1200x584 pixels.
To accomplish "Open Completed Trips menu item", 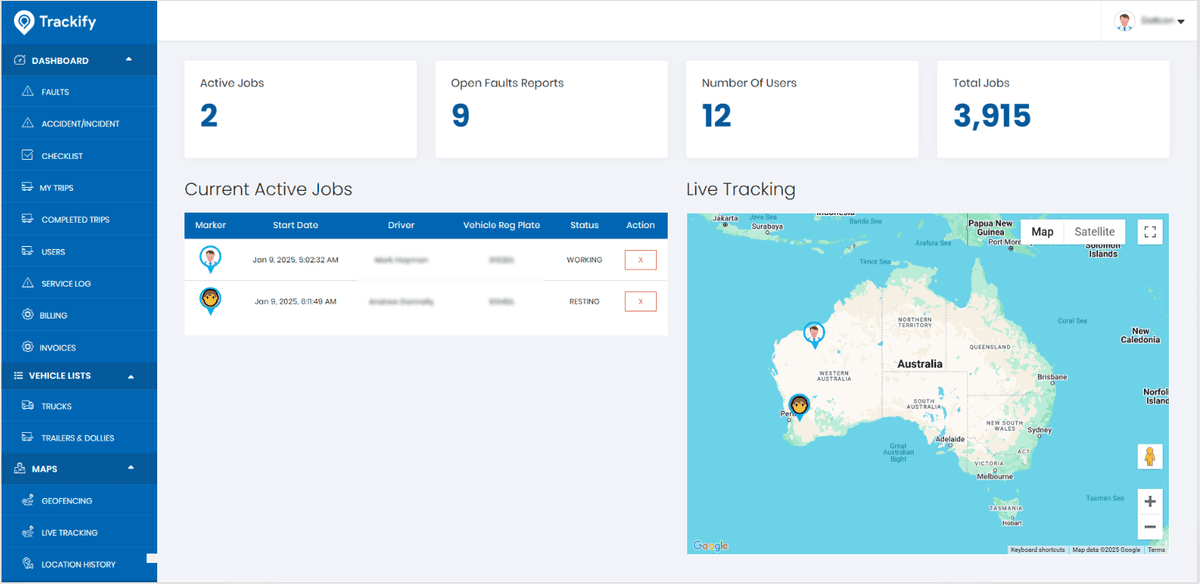I will pos(75,220).
